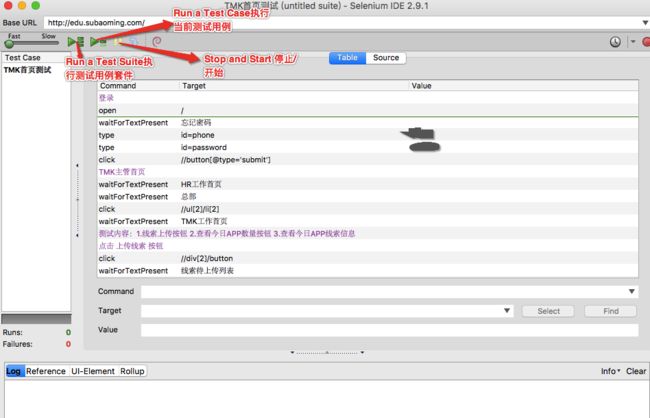The image size is (650, 418).
Task: Open the UI-Element tab
Action: pos(93,371)
